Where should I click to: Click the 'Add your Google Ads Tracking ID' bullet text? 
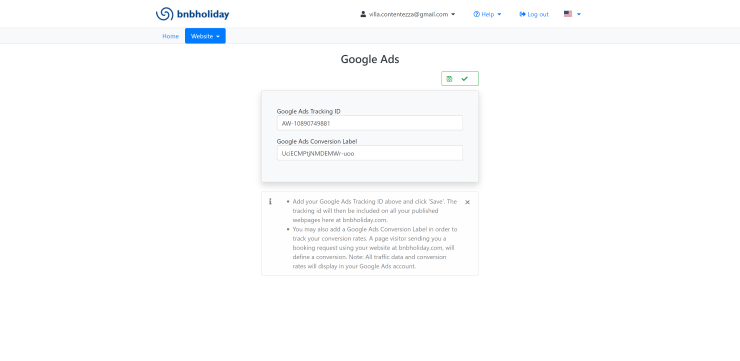[375, 210]
